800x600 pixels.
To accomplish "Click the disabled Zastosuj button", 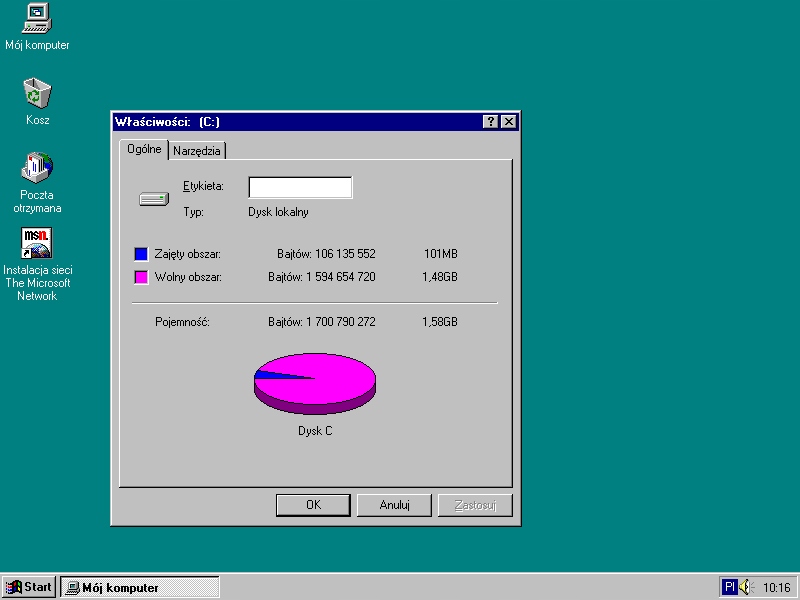I will coord(475,505).
